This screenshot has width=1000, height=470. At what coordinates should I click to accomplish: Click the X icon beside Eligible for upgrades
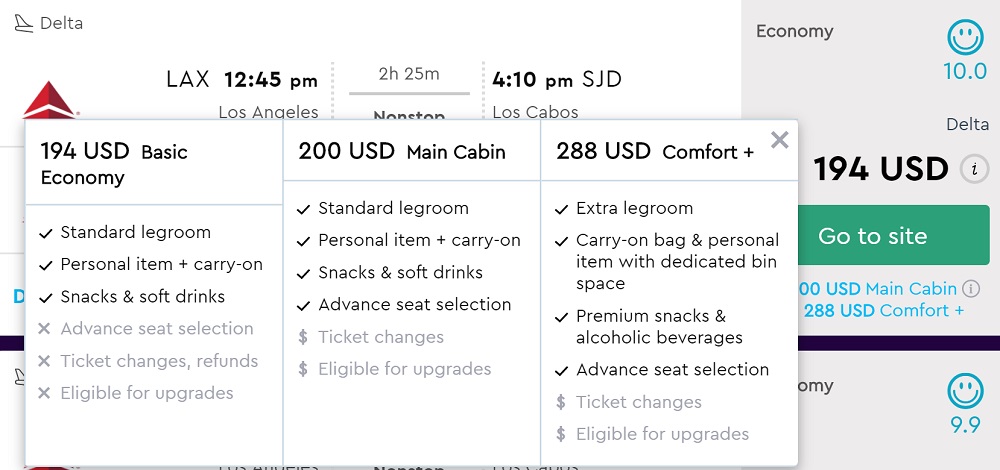click(x=44, y=393)
